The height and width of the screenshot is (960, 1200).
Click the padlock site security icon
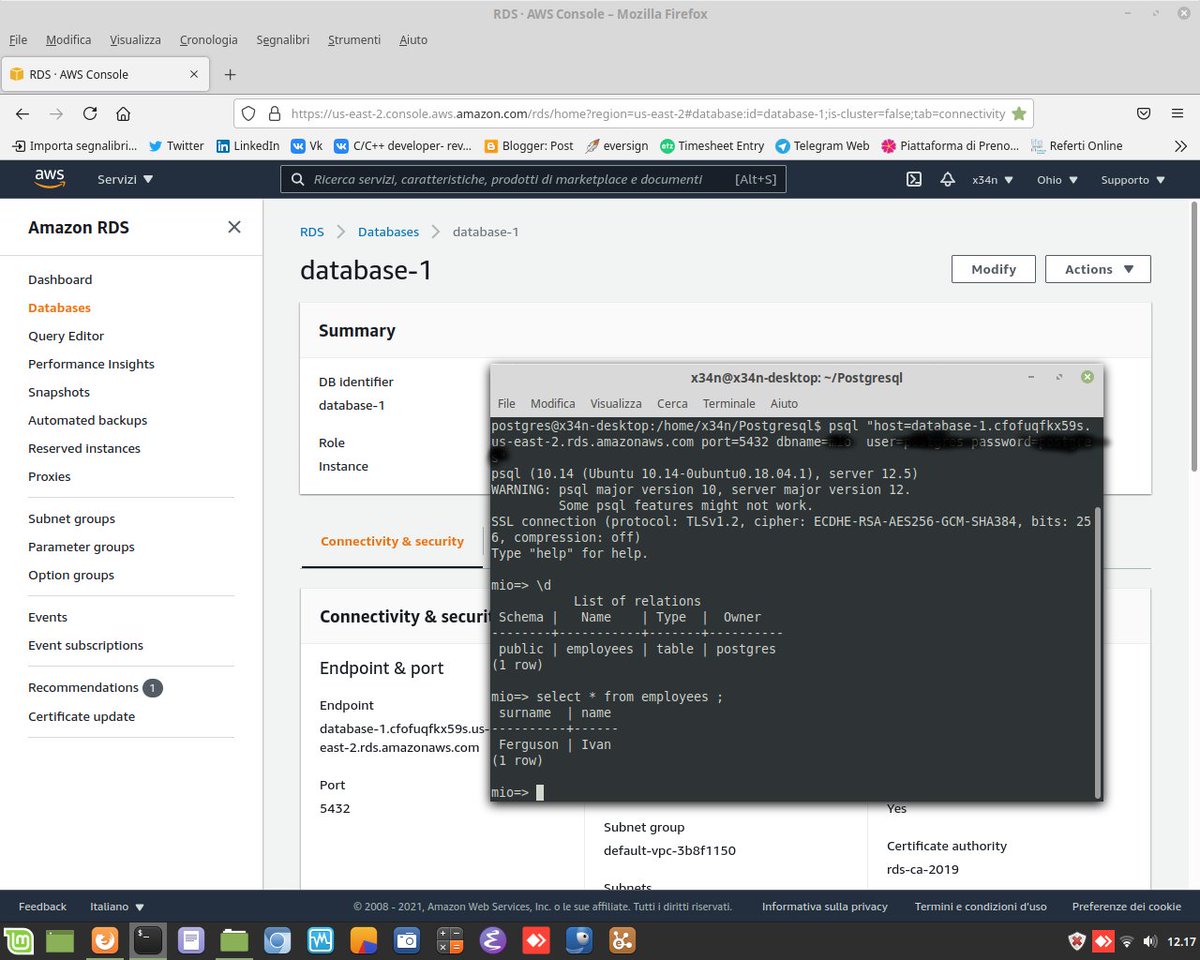pos(275,114)
